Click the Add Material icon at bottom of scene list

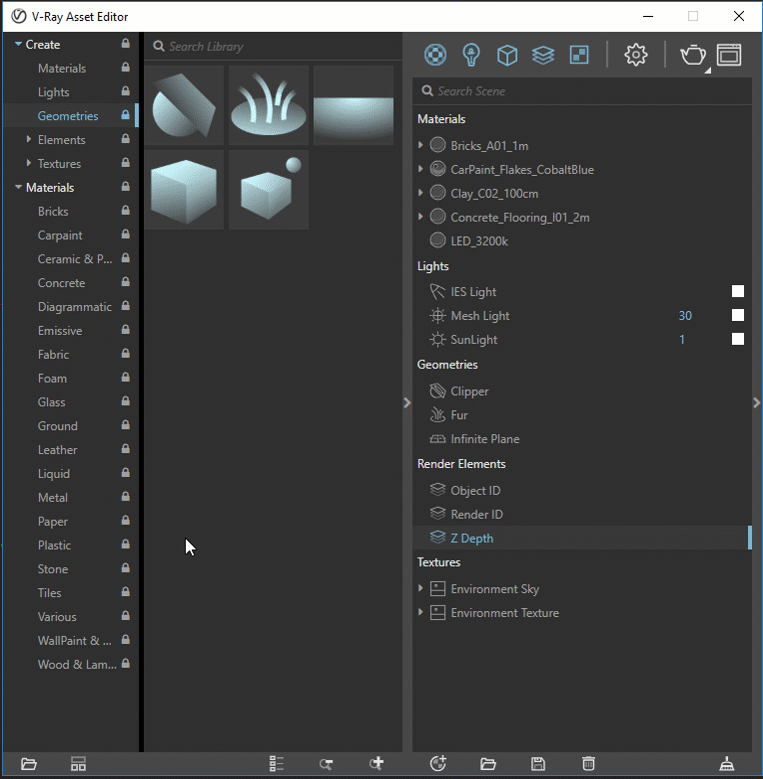438,764
